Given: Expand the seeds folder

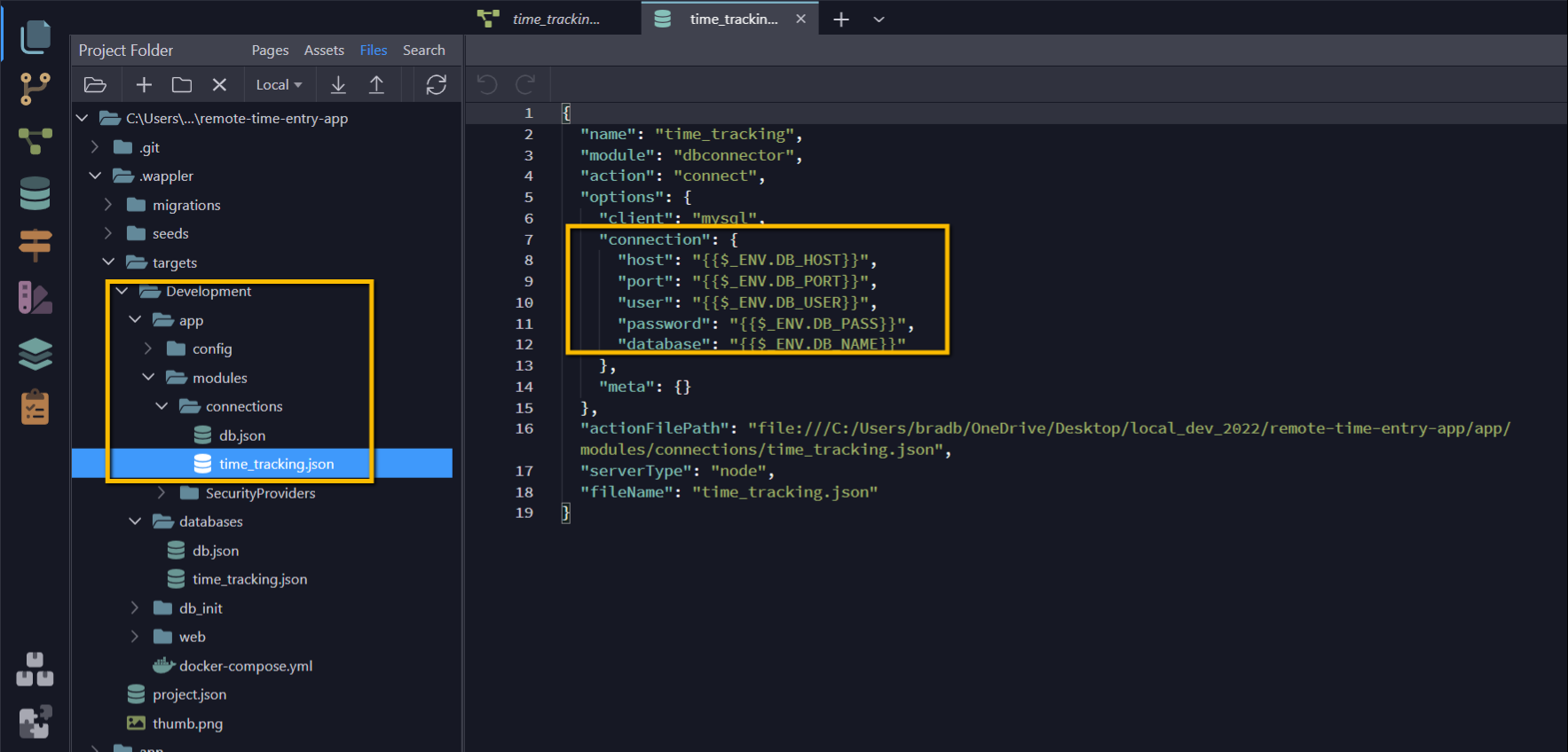Looking at the screenshot, I should pyautogui.click(x=108, y=233).
